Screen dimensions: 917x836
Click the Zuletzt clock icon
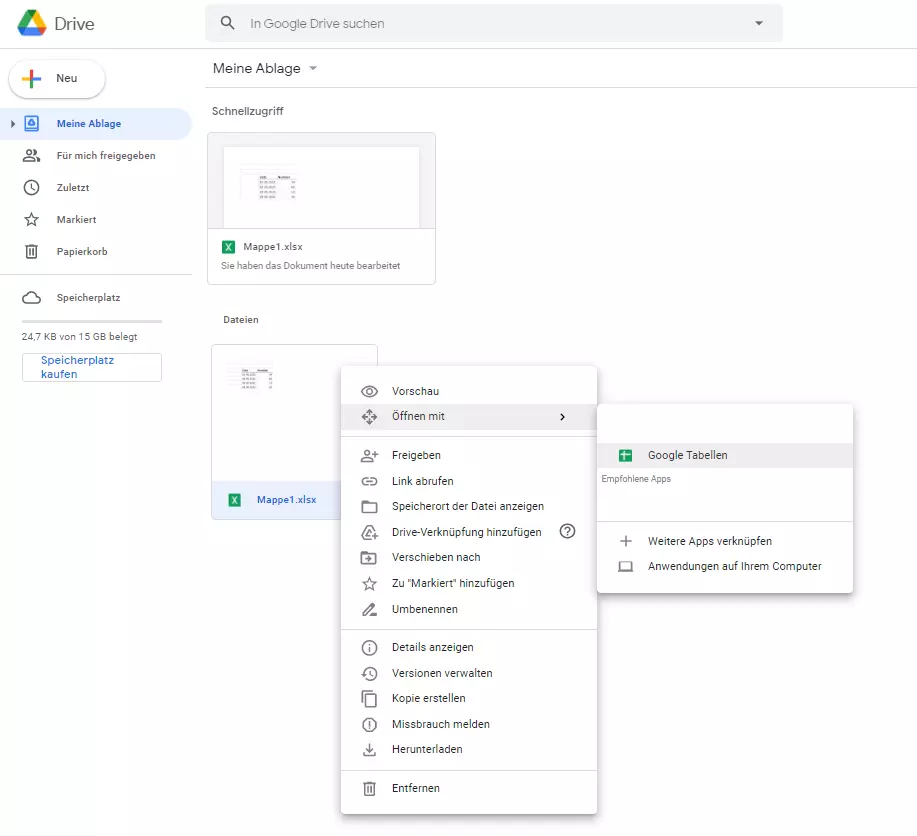(x=32, y=188)
